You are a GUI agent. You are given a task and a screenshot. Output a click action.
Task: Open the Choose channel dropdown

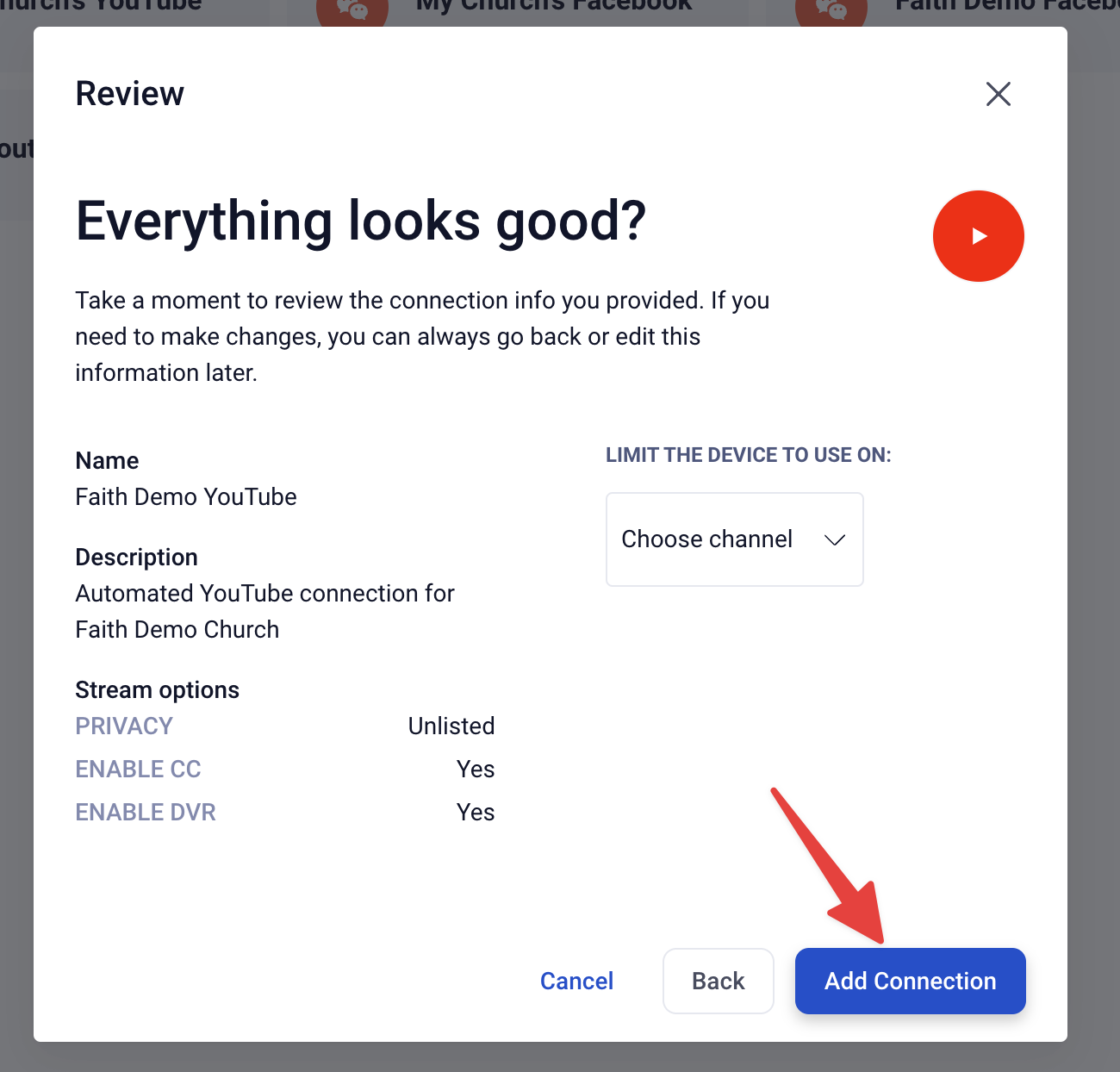735,539
